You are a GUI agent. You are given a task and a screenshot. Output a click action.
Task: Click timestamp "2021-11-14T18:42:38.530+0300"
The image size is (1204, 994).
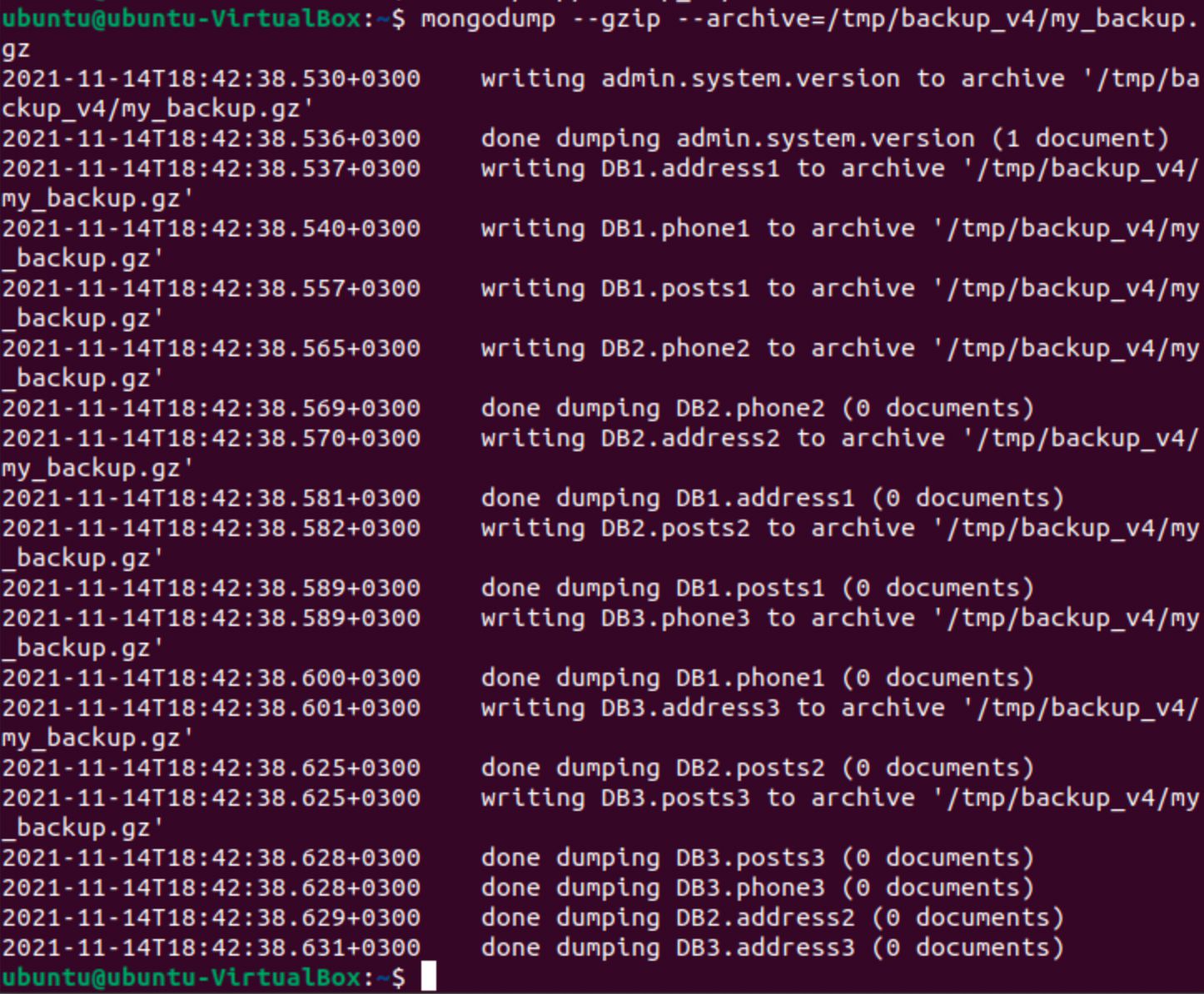click(211, 78)
